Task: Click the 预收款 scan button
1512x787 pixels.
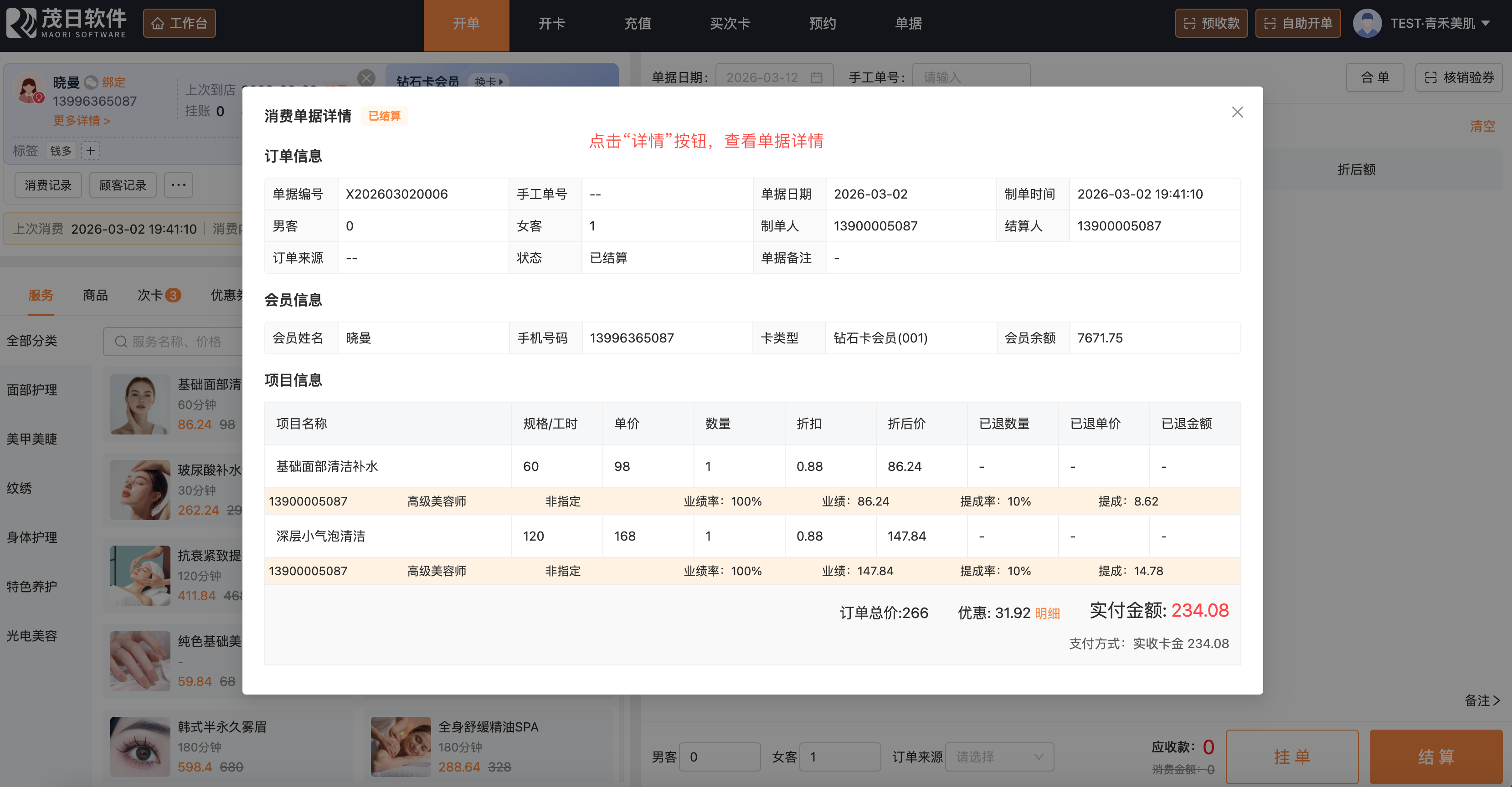Action: 1211,24
